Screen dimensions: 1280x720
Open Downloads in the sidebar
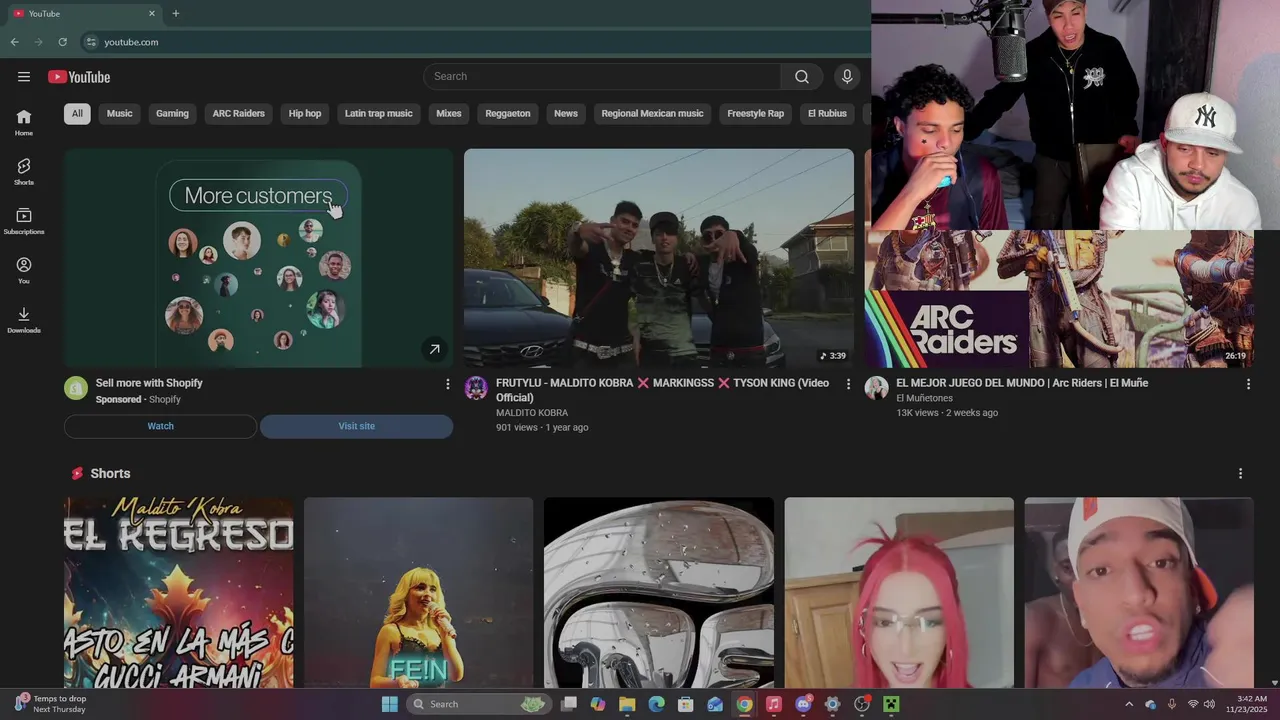click(24, 320)
